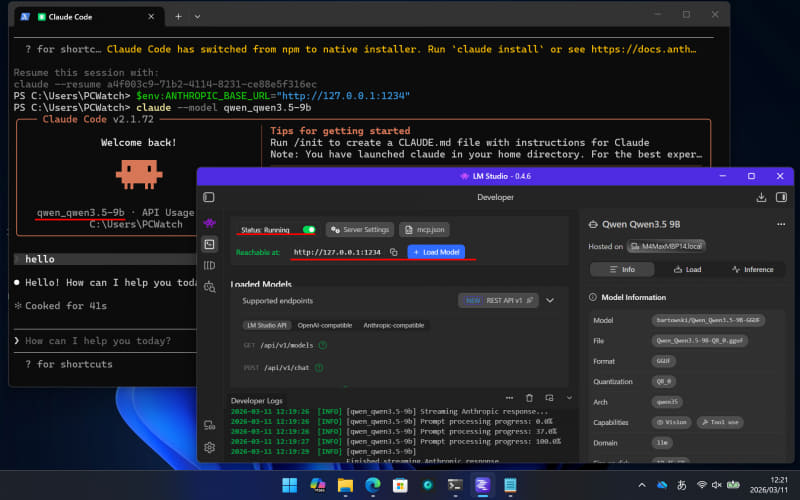This screenshot has height=500, width=800.
Task: Collapse the Developer Logs panel chevron
Action: (x=569, y=397)
